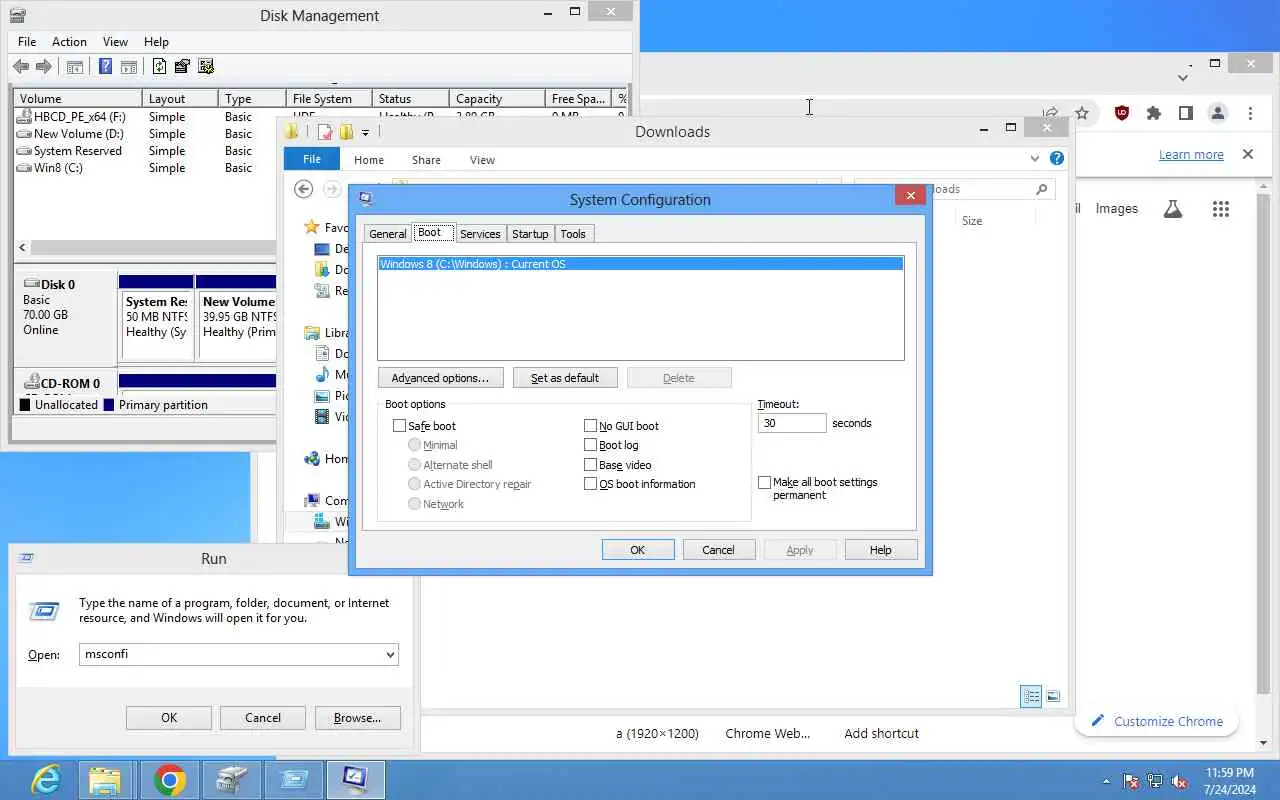1280x800 pixels.
Task: Click the Downloads window help question mark icon
Action: 1057,158
